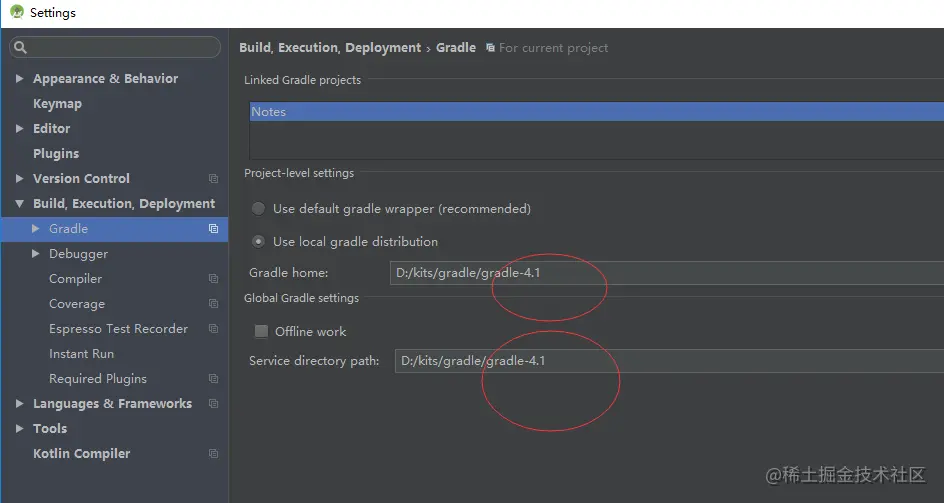Image resolution: width=944 pixels, height=503 pixels.
Task: Open the Coverage settings page
Action: point(77,304)
